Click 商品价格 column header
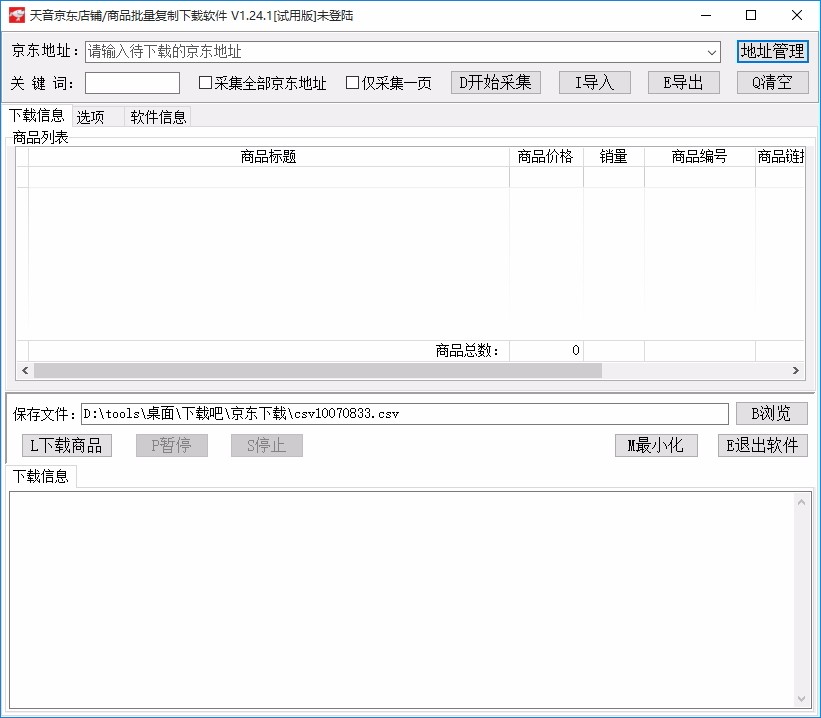 [x=546, y=157]
